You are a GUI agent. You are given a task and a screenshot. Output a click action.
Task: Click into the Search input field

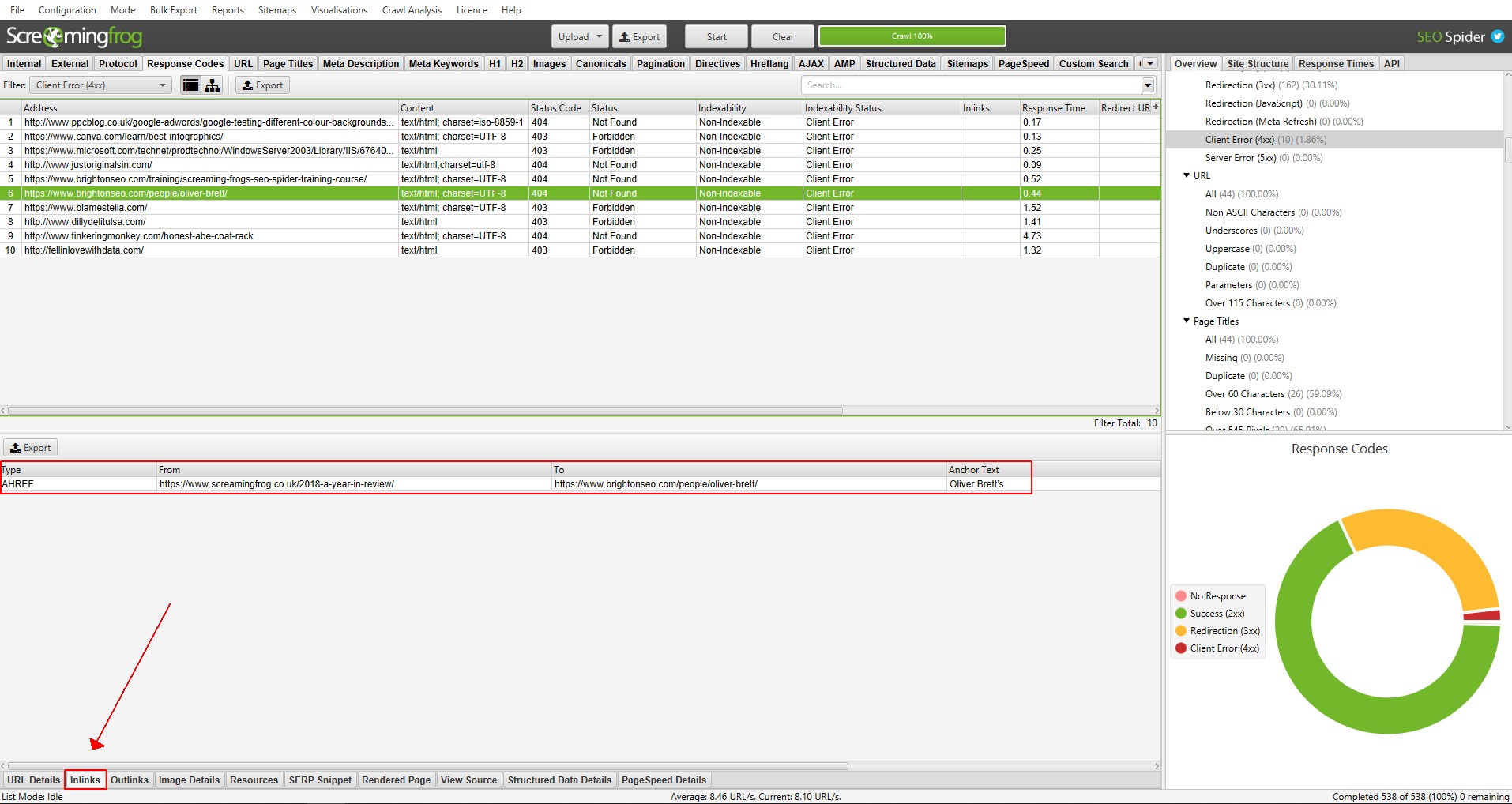[x=970, y=85]
